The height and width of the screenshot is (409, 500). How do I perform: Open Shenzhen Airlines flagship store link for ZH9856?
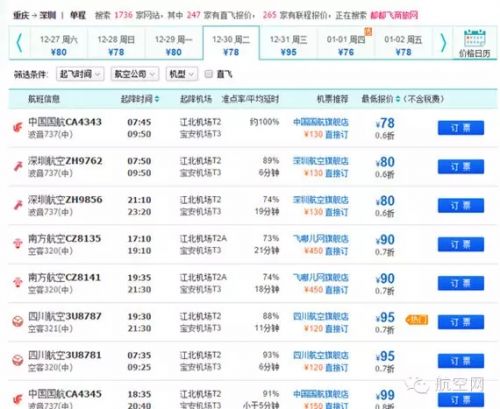click(x=321, y=200)
